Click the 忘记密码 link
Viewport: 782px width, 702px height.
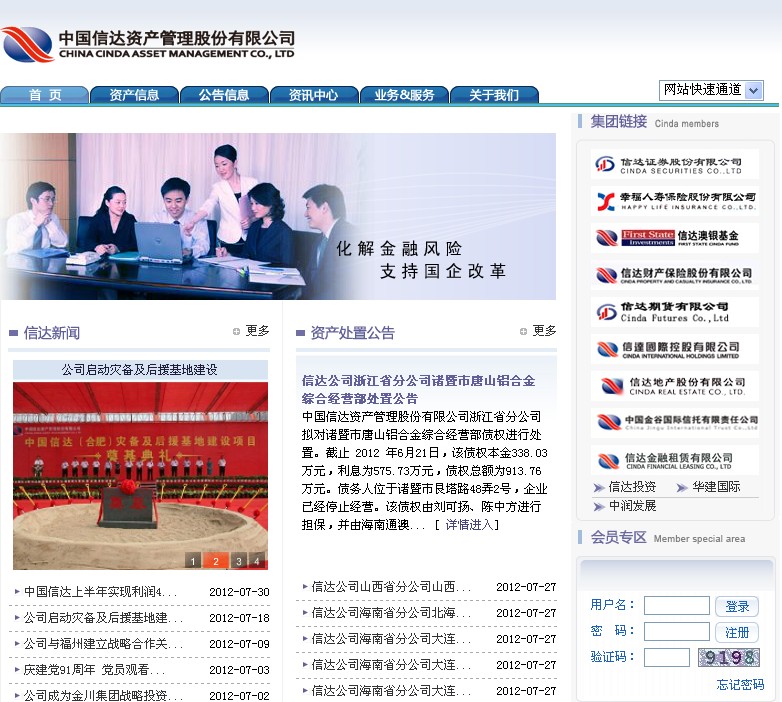[x=740, y=685]
